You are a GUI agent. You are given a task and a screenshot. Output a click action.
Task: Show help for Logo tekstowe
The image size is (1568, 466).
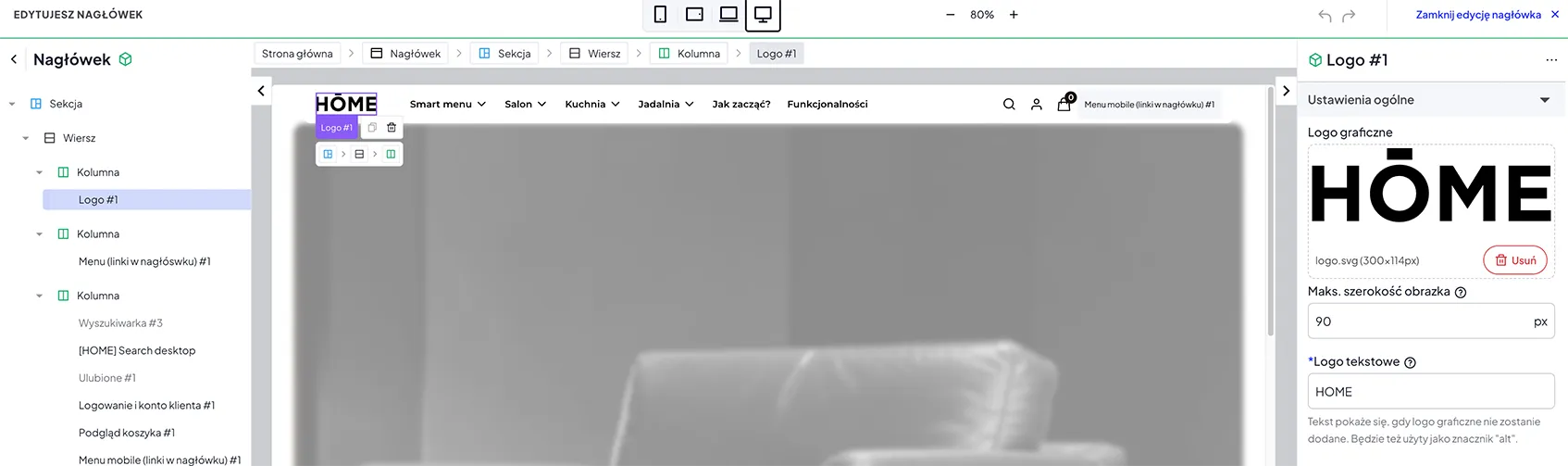[1410, 362]
